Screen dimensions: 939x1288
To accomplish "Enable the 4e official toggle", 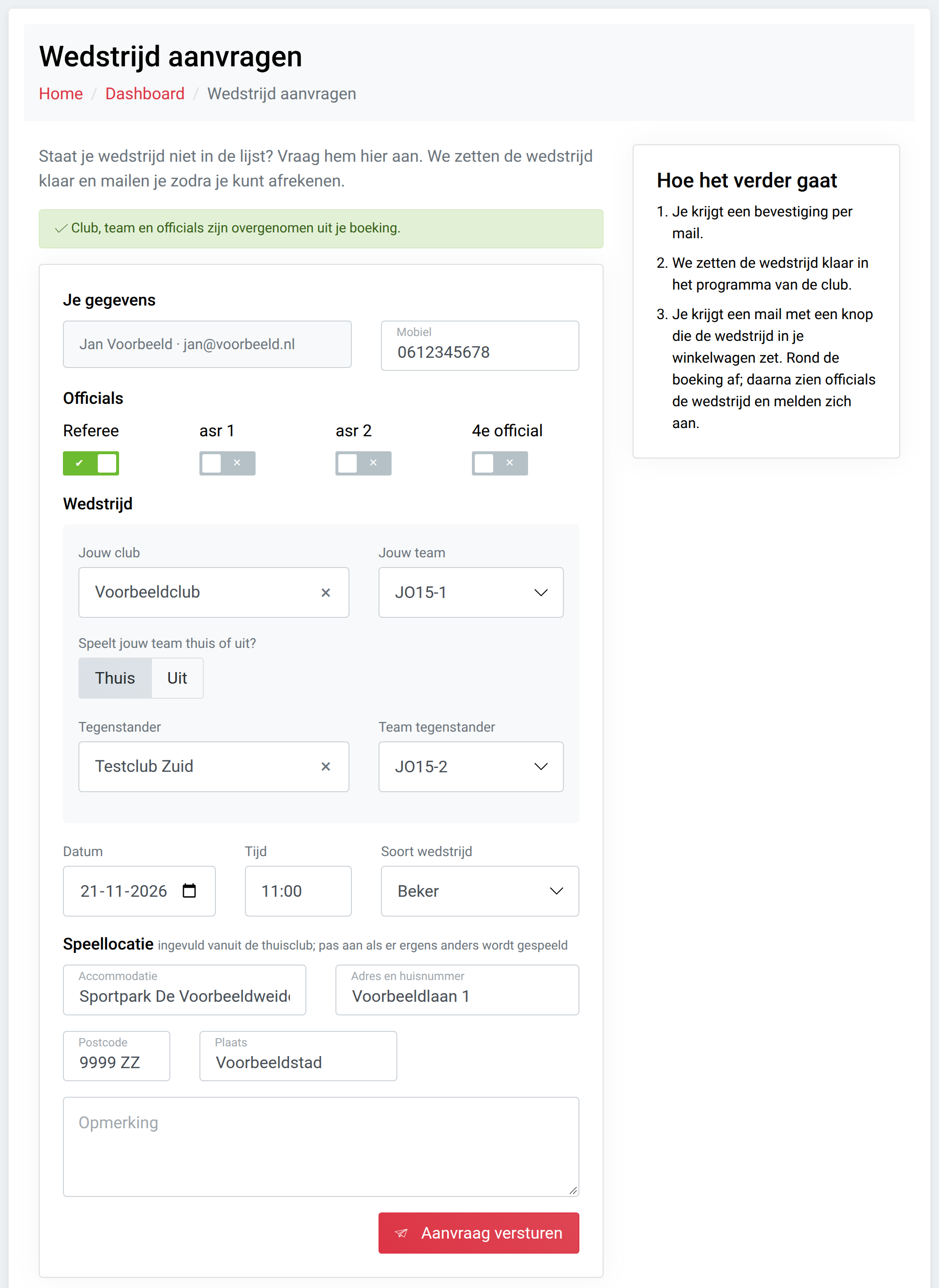I will 500,463.
